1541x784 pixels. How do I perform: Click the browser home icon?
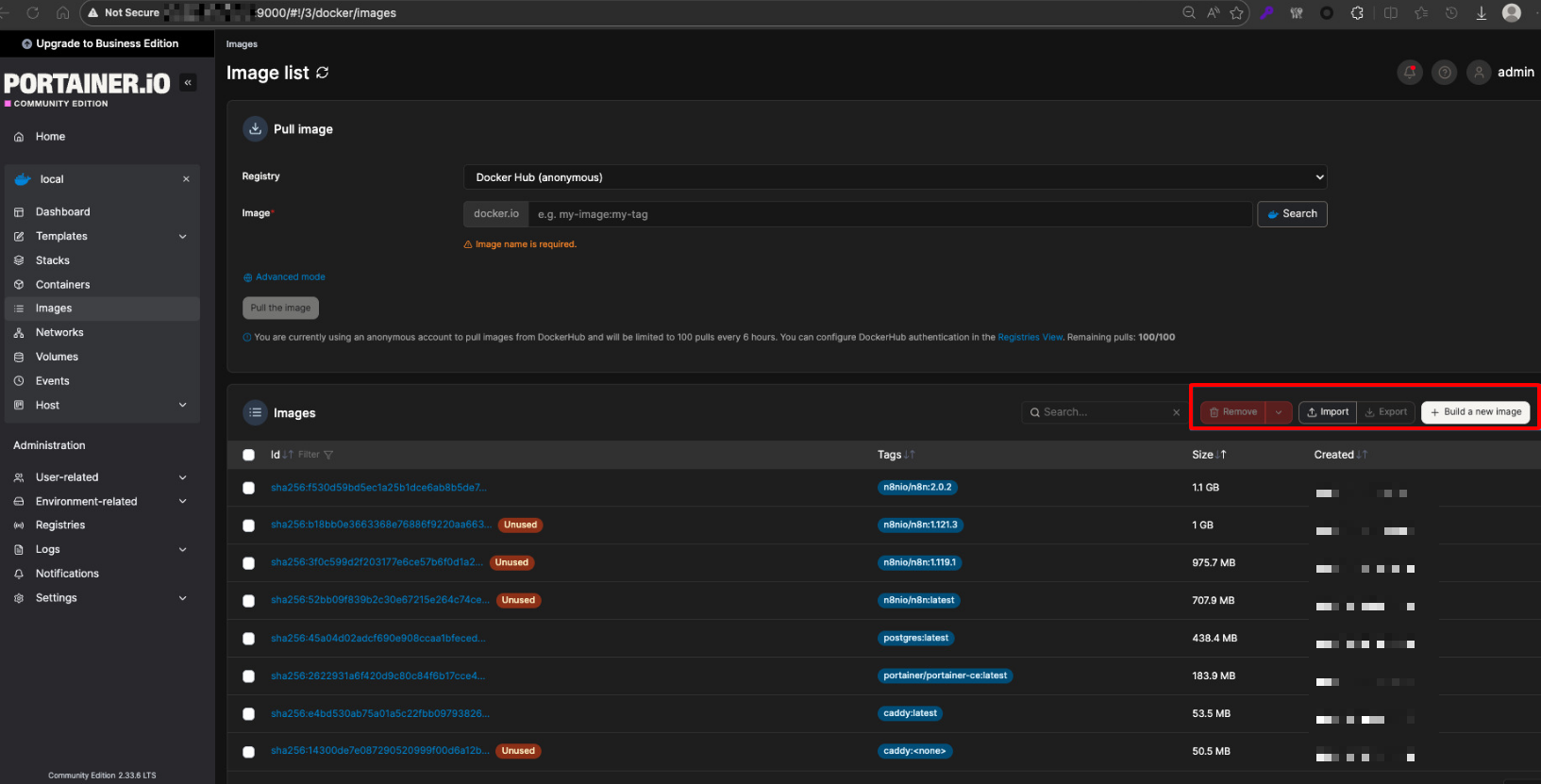pyautogui.click(x=63, y=13)
